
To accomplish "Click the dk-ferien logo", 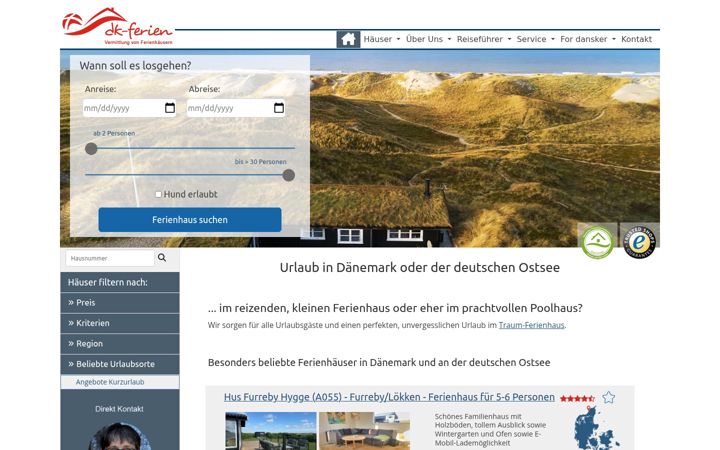I will tap(118, 26).
